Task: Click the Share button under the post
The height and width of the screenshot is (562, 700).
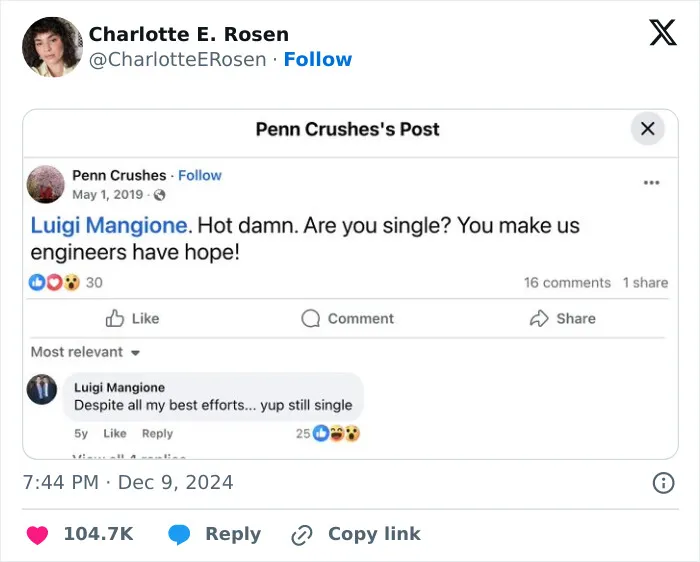Action: (562, 318)
